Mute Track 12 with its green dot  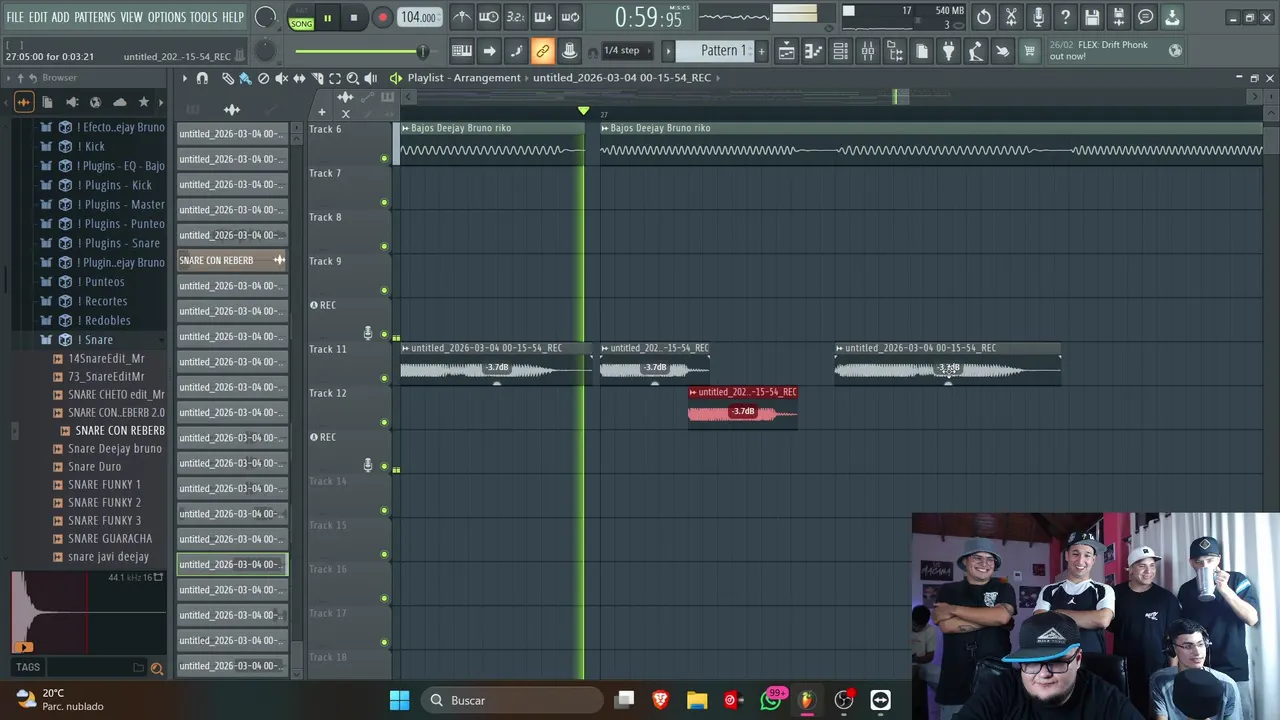(384, 423)
